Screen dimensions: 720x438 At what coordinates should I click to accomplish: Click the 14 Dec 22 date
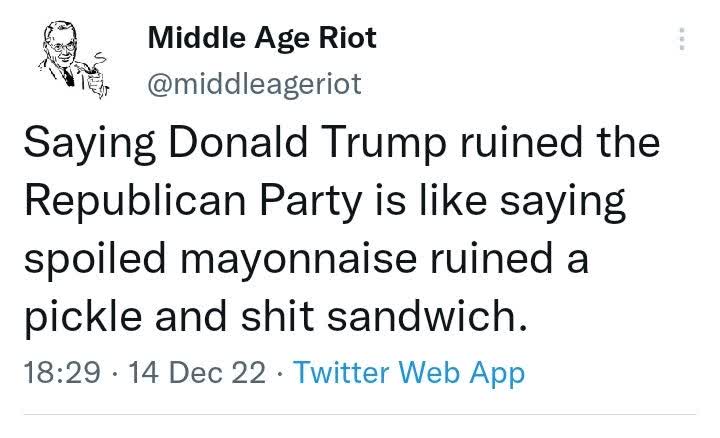[x=197, y=372]
